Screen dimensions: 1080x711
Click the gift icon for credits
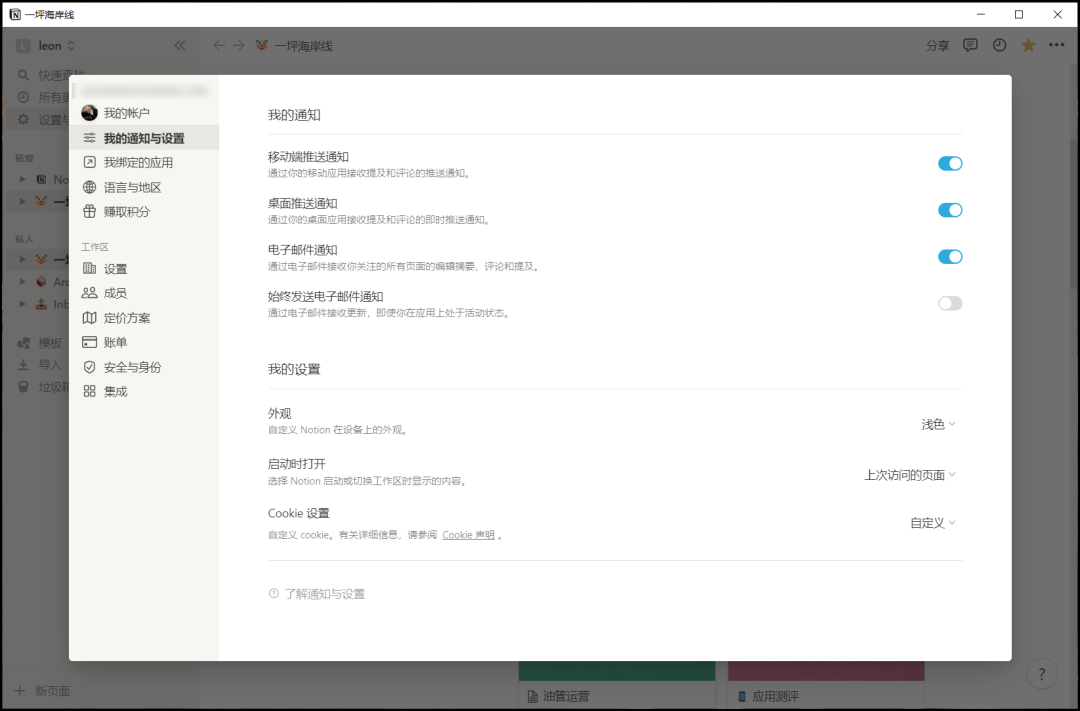click(x=89, y=212)
